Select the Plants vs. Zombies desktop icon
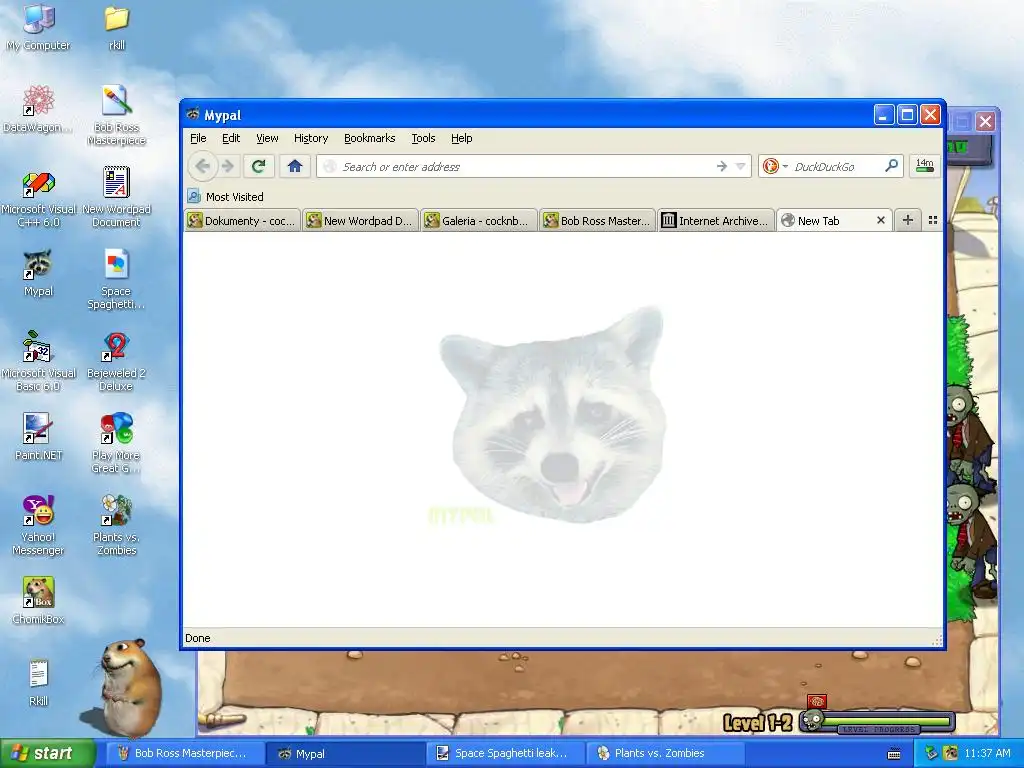This screenshot has height=768, width=1024. [116, 525]
